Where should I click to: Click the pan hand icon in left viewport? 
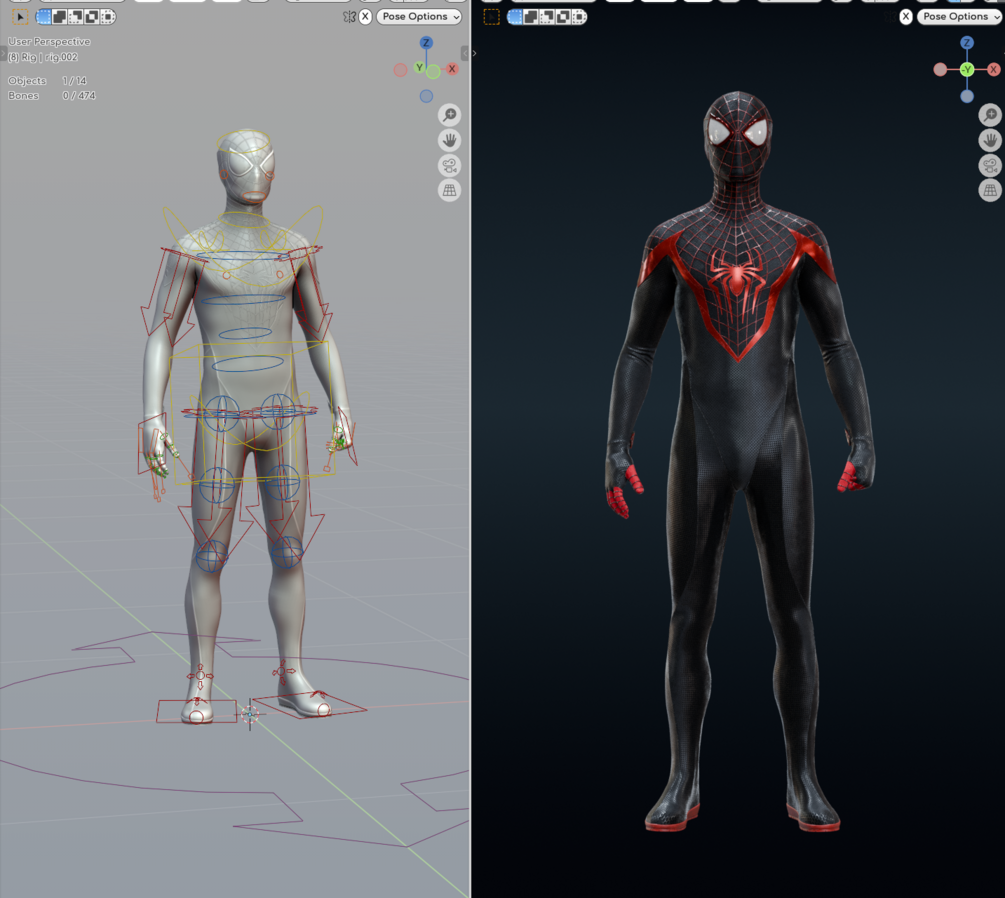coord(450,140)
